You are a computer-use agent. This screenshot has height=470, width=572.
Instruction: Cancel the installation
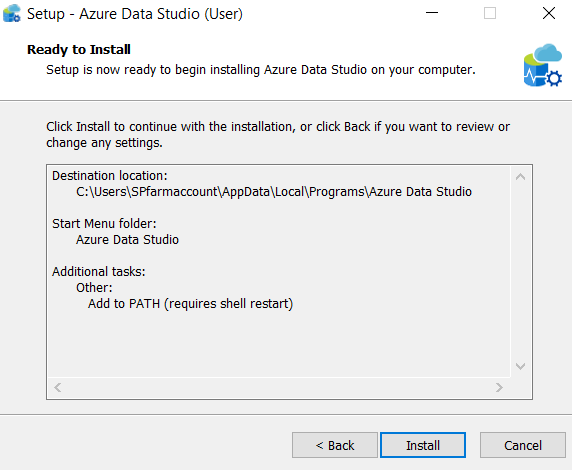pyautogui.click(x=523, y=445)
